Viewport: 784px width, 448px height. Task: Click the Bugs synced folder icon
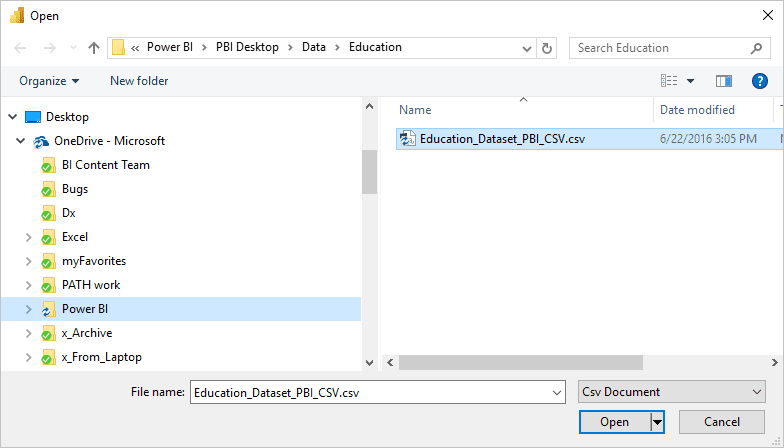click(48, 189)
